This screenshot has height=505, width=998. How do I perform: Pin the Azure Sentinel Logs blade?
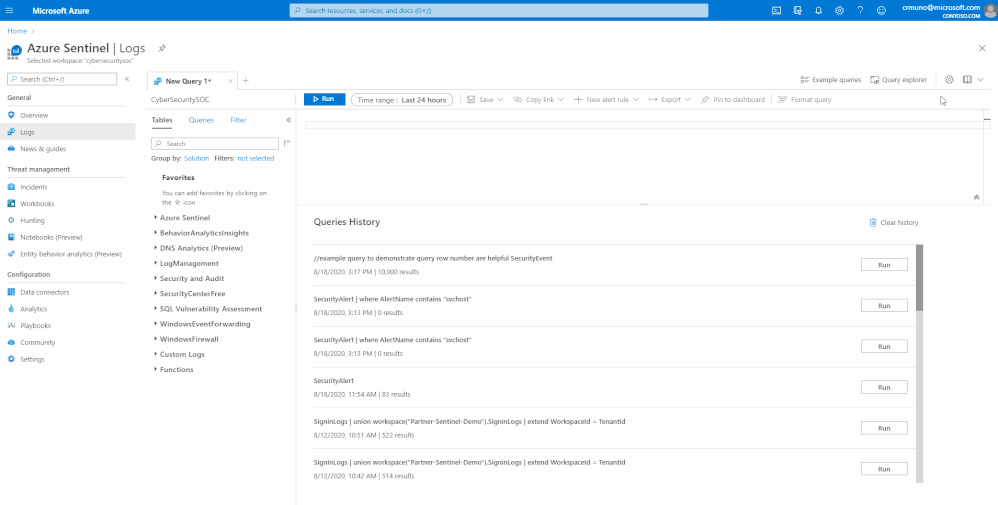[162, 48]
